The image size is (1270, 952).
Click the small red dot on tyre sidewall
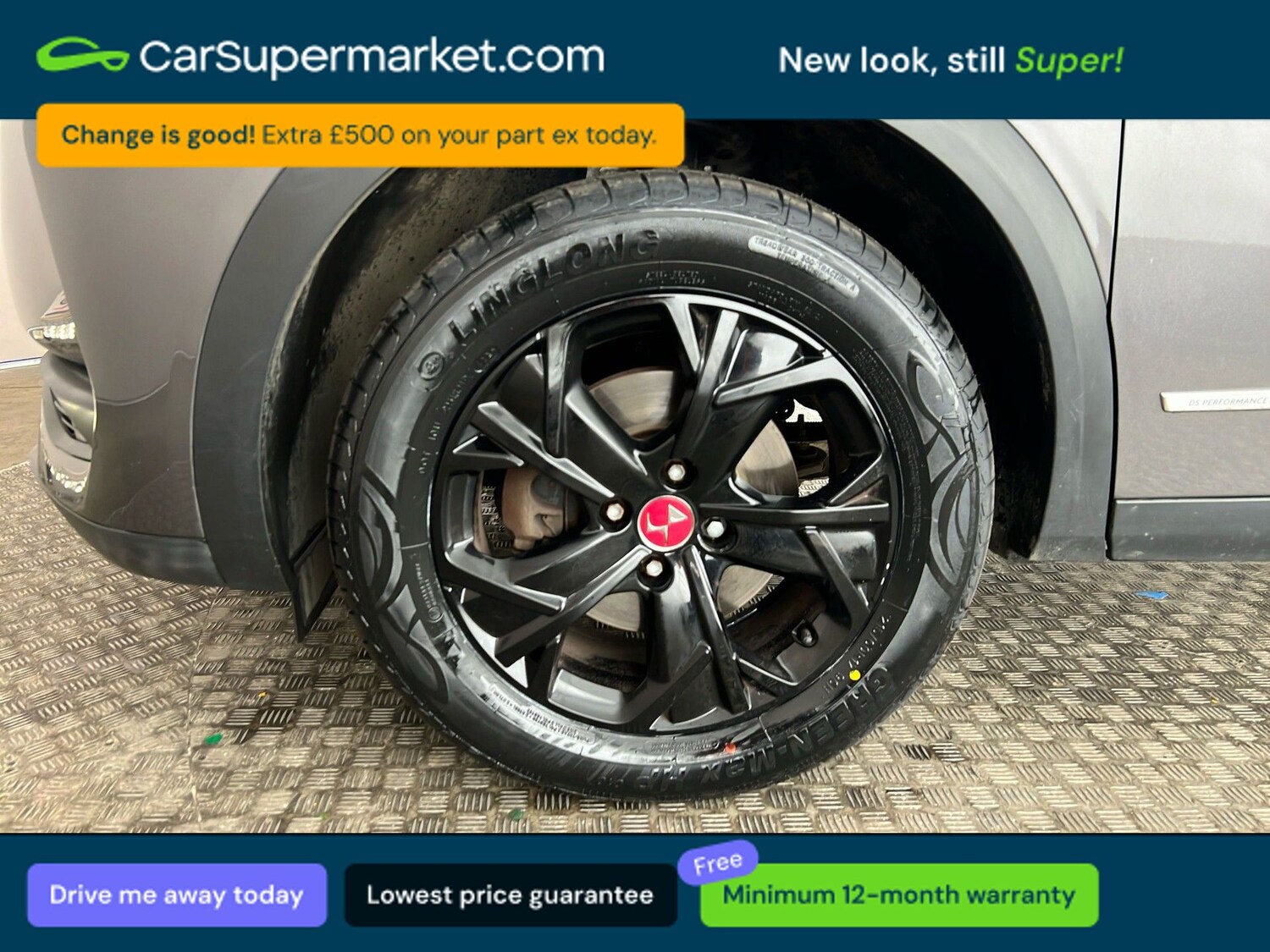coord(730,748)
